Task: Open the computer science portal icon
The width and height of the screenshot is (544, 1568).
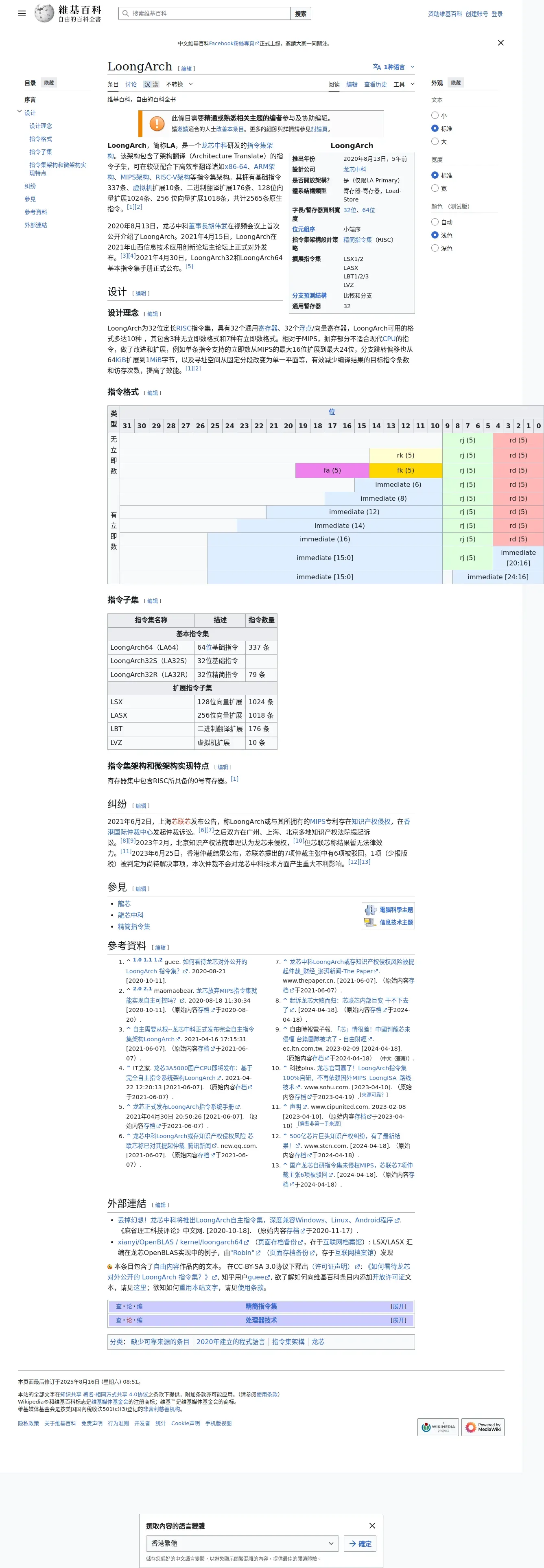Action: (x=370, y=909)
